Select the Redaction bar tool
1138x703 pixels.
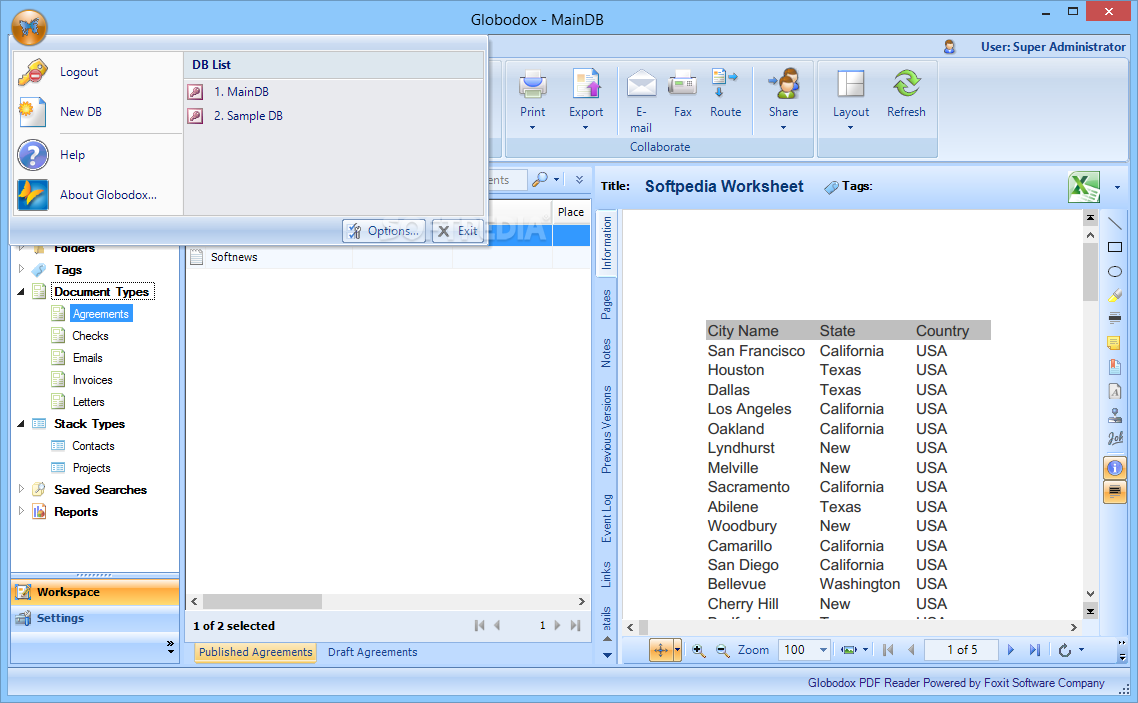1115,318
